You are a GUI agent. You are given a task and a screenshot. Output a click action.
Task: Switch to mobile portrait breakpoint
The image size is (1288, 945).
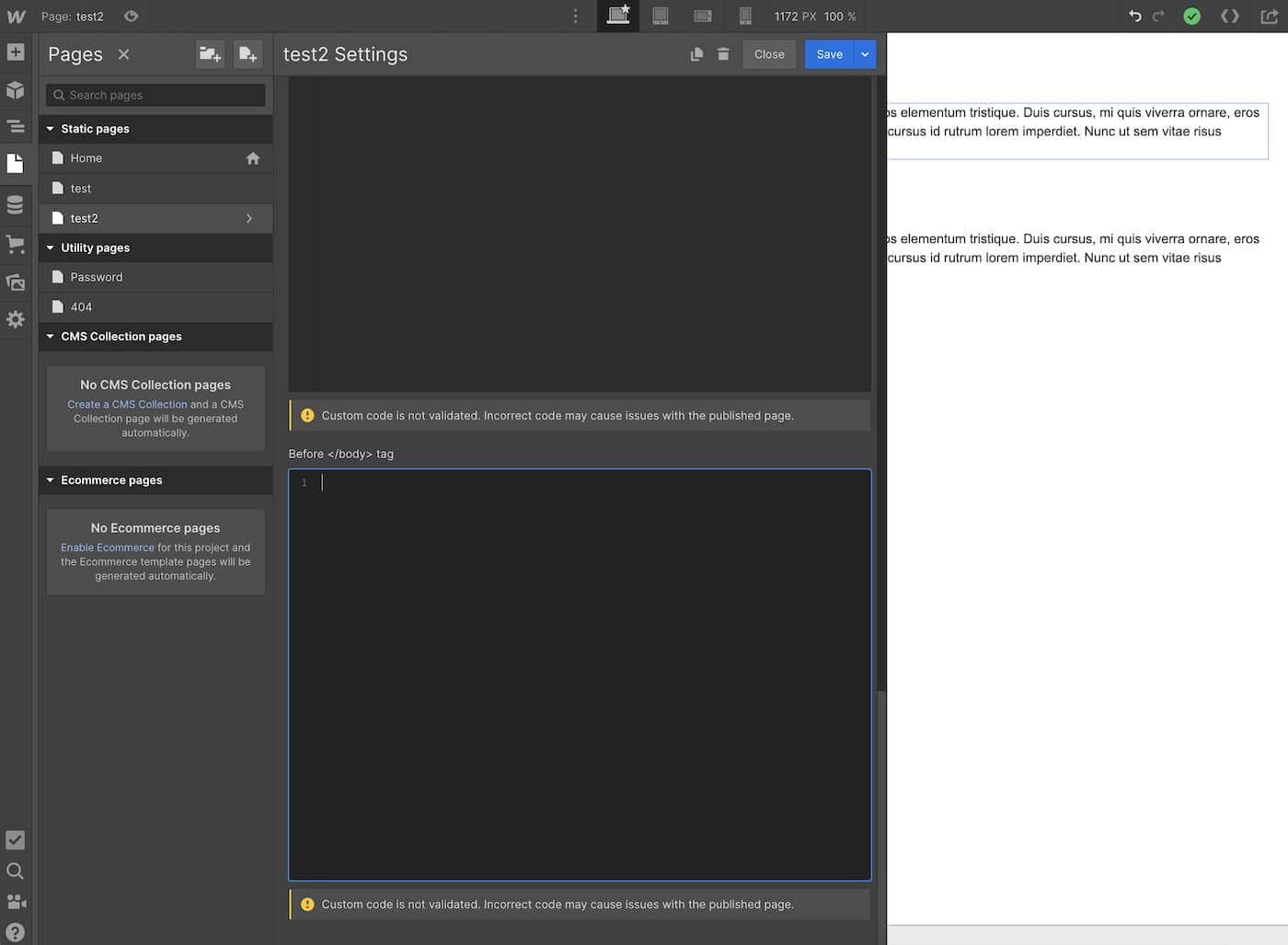pyautogui.click(x=745, y=17)
